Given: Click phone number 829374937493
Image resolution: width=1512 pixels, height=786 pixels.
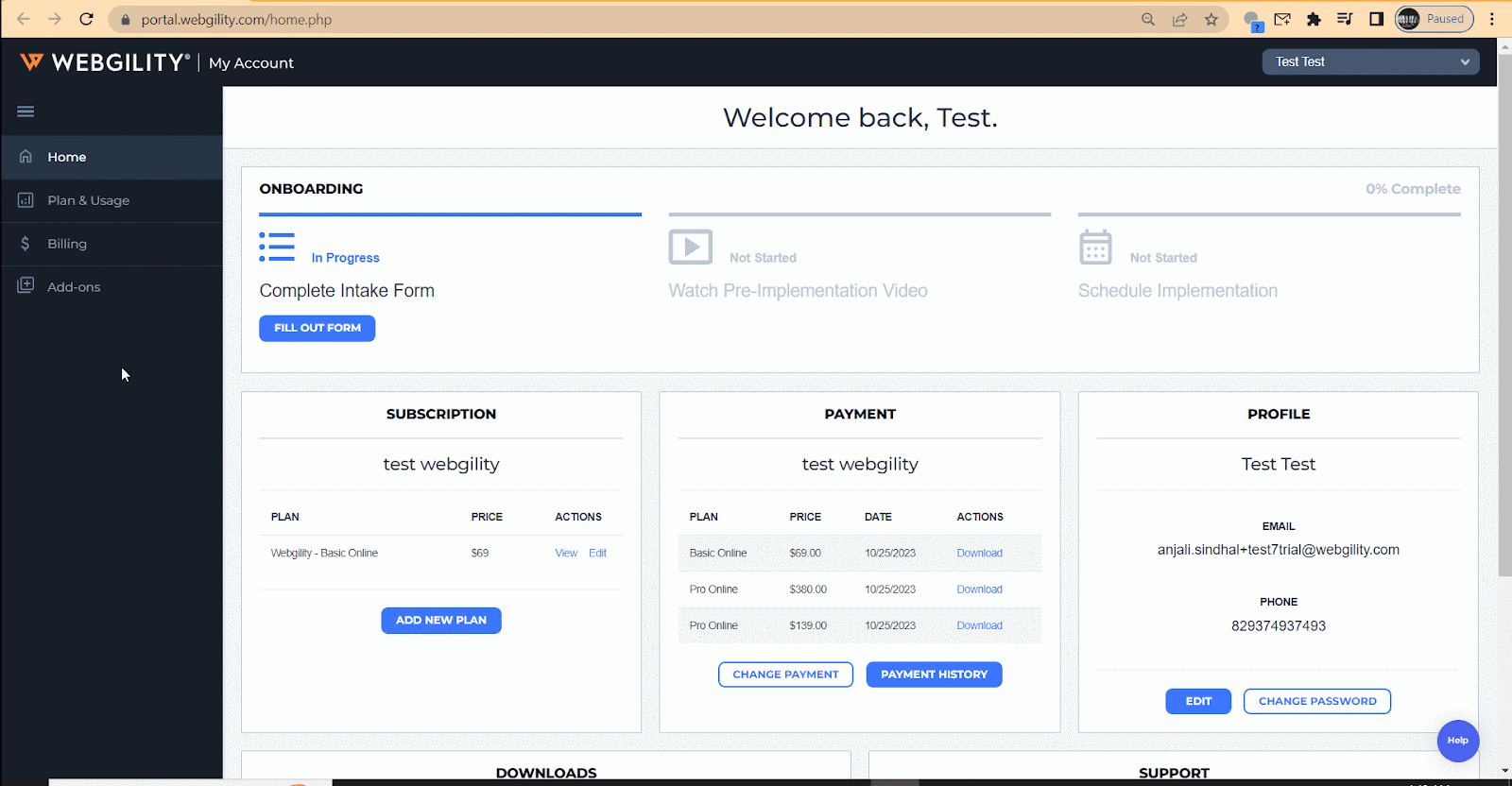Looking at the screenshot, I should pyautogui.click(x=1279, y=626).
